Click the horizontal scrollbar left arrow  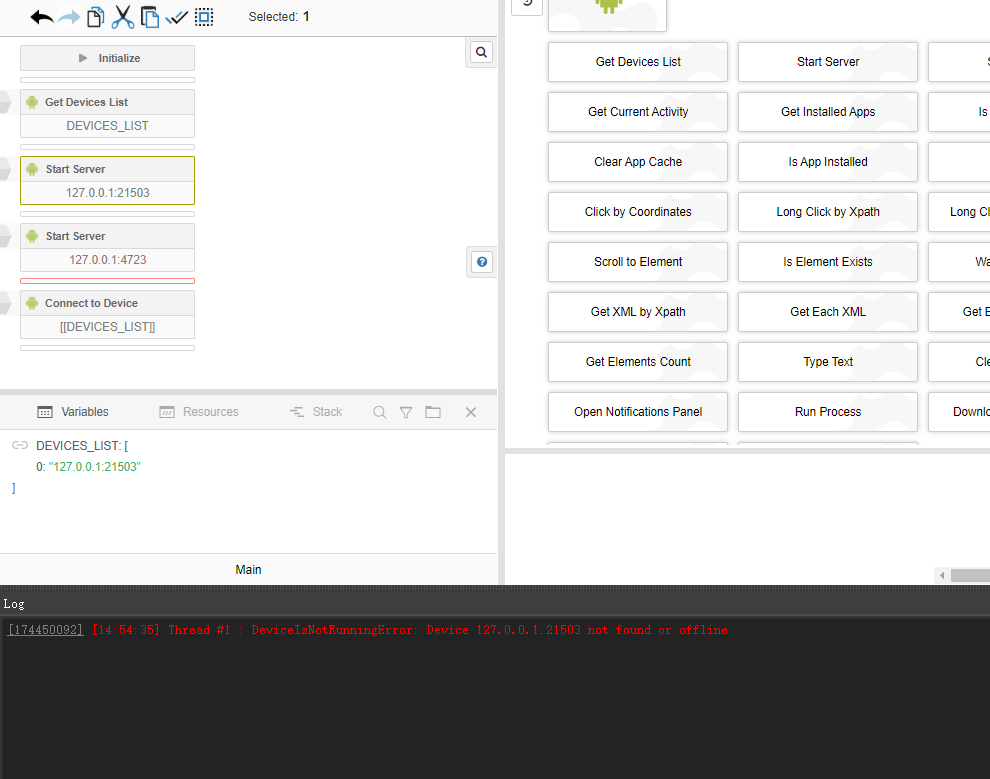click(x=942, y=576)
